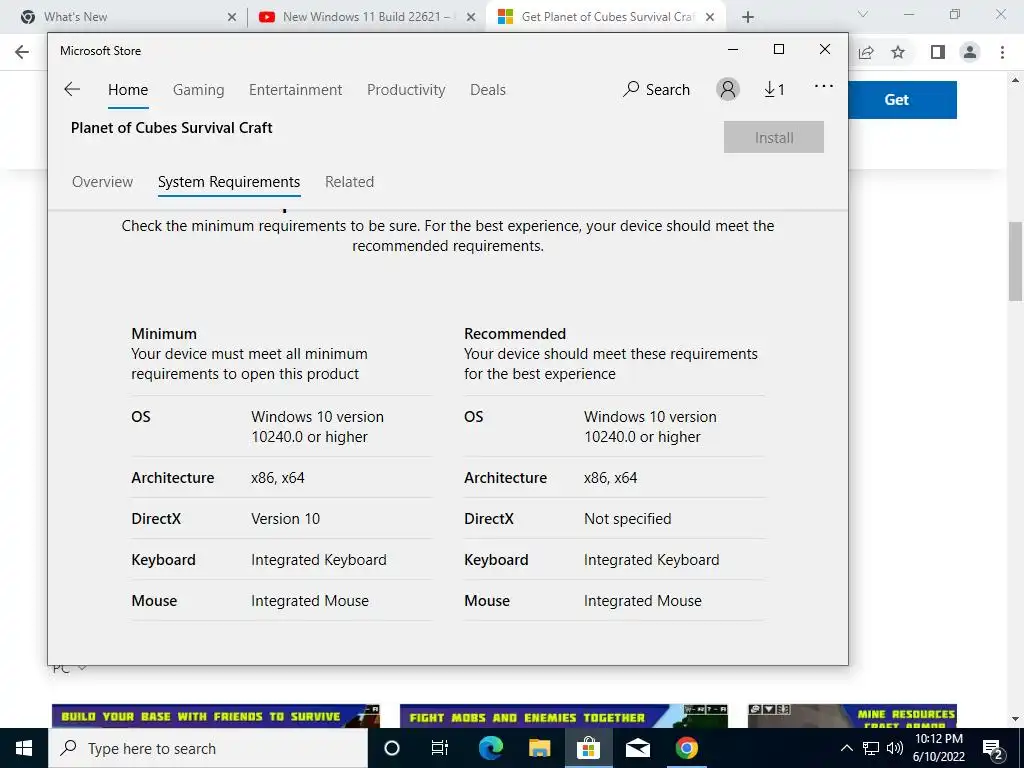Click Google Chrome taskbar icon
Screen dimensions: 1024x768
(686, 748)
